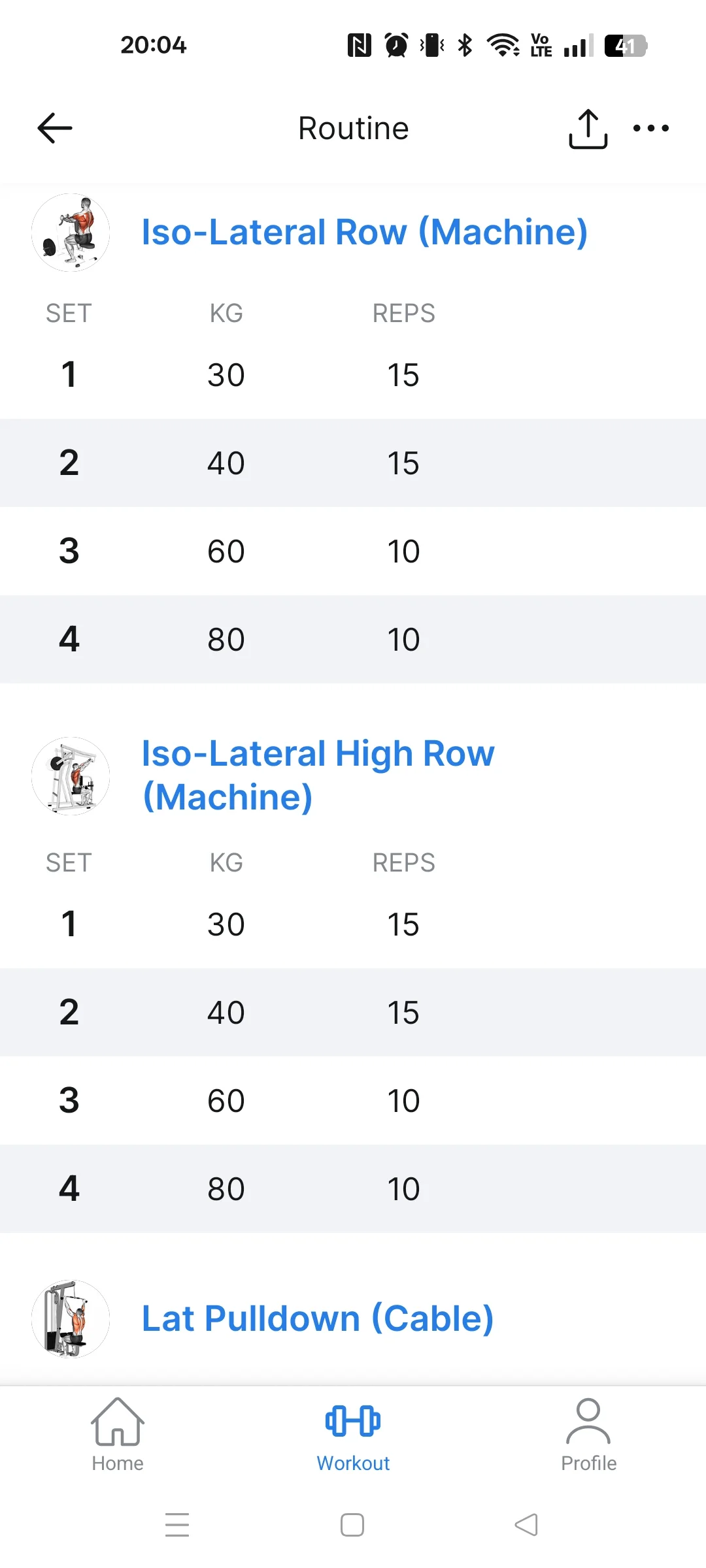Tap the share routine icon
This screenshot has height=1568, width=706.
[x=588, y=129]
